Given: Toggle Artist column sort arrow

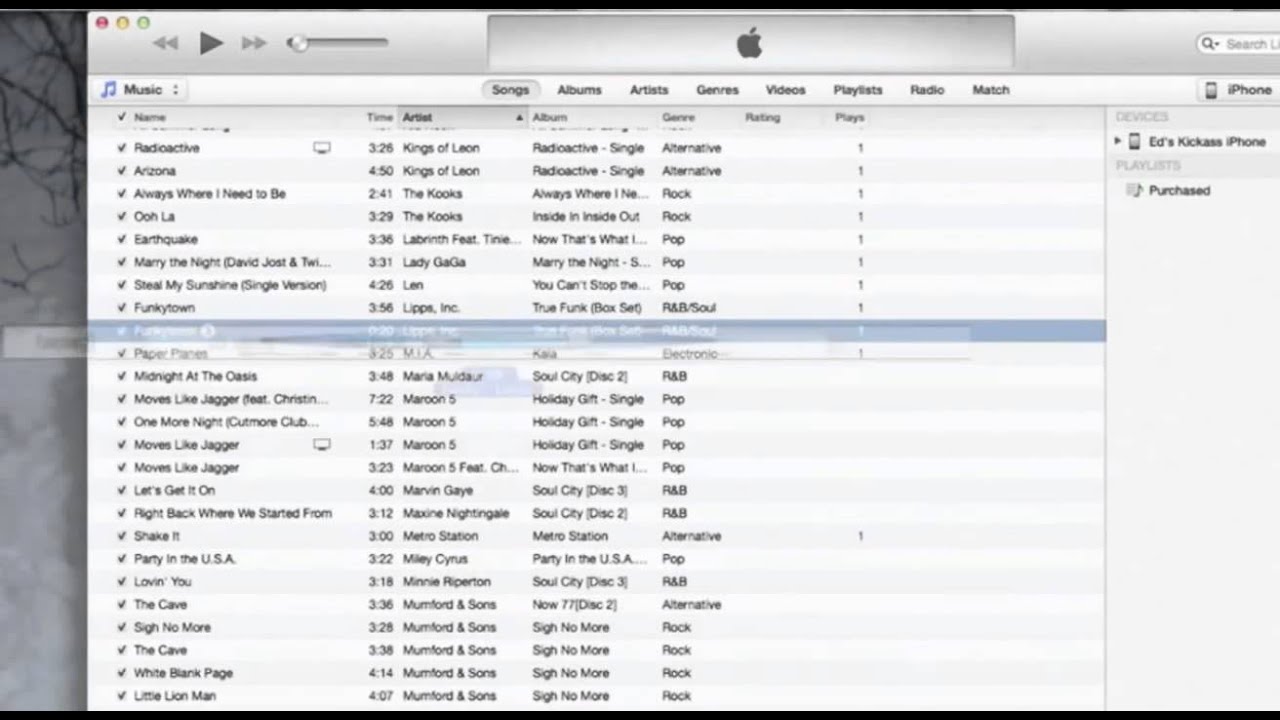Looking at the screenshot, I should 519,117.
